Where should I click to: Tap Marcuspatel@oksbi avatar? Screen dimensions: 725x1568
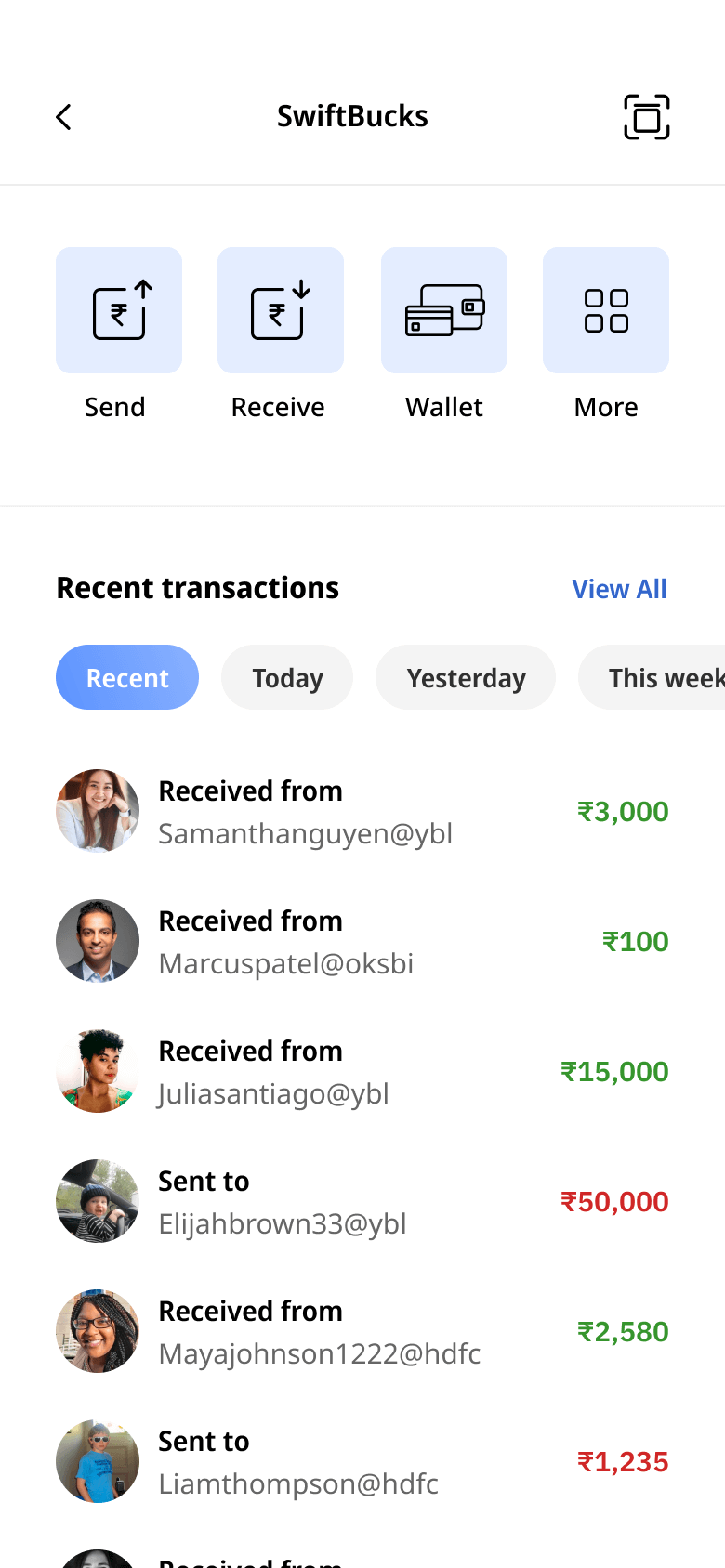[98, 941]
